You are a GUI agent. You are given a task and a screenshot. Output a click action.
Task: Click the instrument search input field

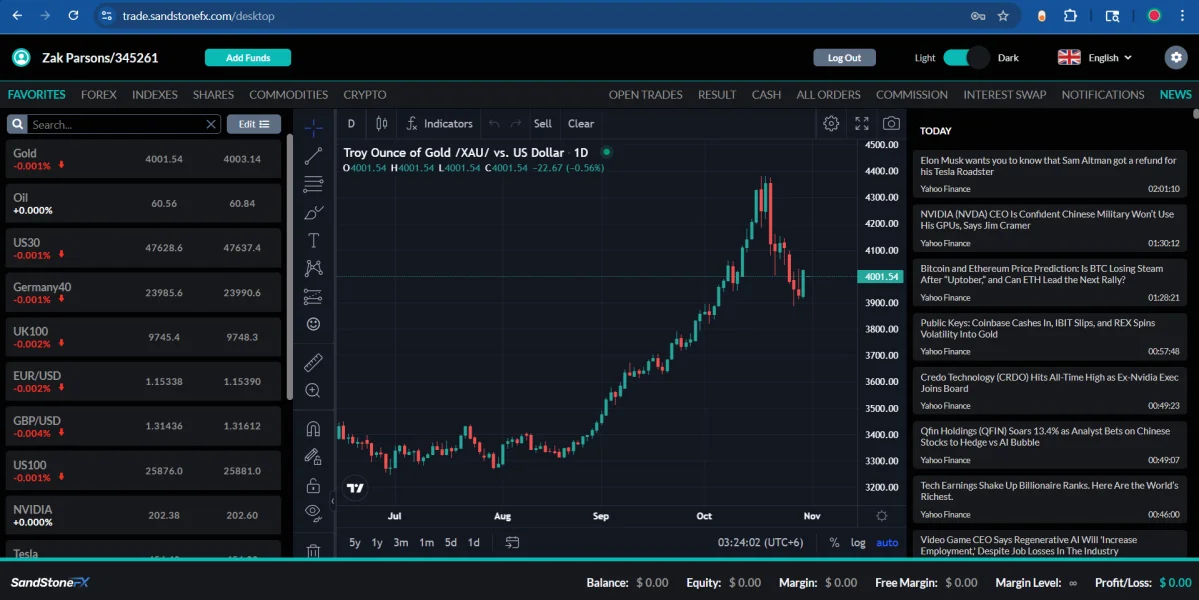pyautogui.click(x=115, y=125)
